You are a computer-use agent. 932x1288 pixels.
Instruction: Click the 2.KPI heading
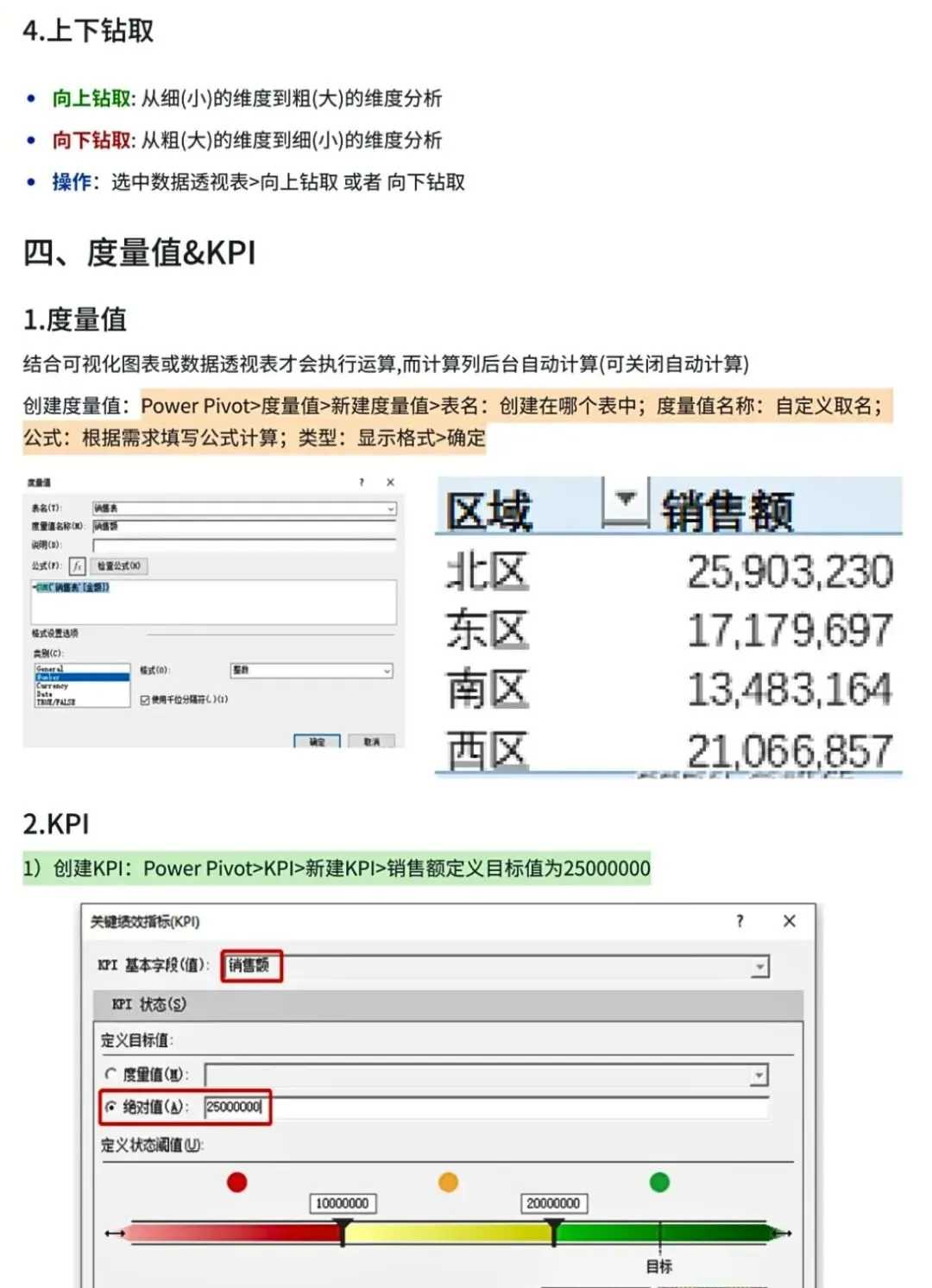point(56,824)
